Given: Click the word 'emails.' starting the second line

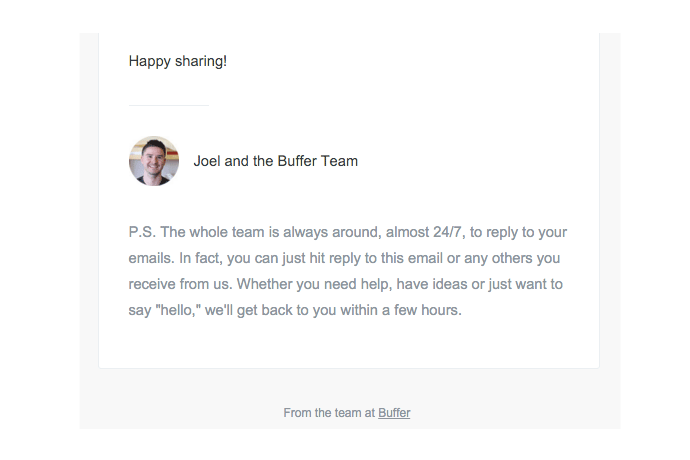Looking at the screenshot, I should pyautogui.click(x=151, y=258).
